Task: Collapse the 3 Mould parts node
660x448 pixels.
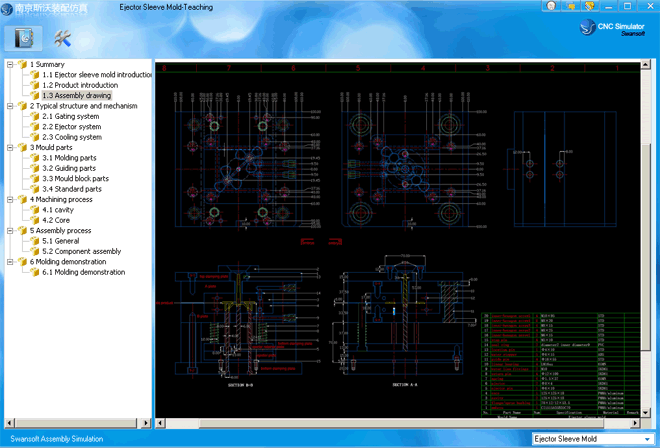Action: (x=10, y=147)
